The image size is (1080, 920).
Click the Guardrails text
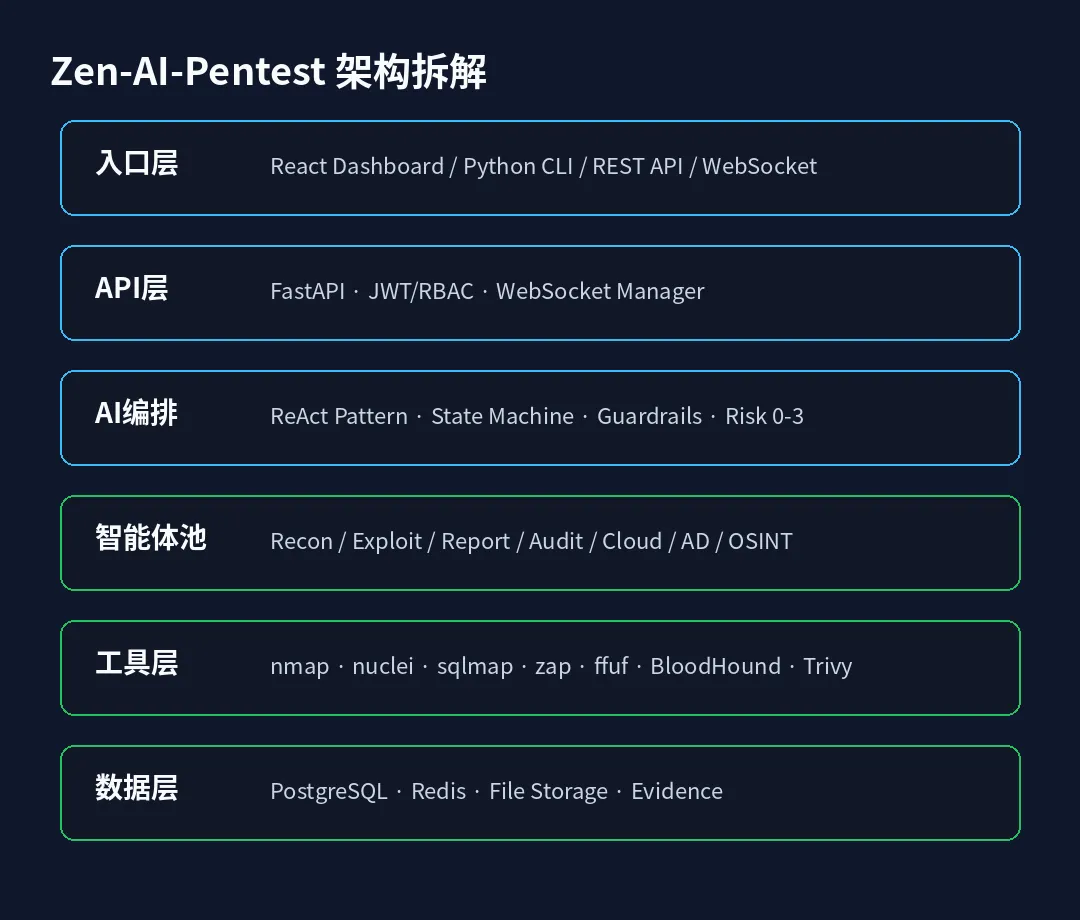coord(650,417)
